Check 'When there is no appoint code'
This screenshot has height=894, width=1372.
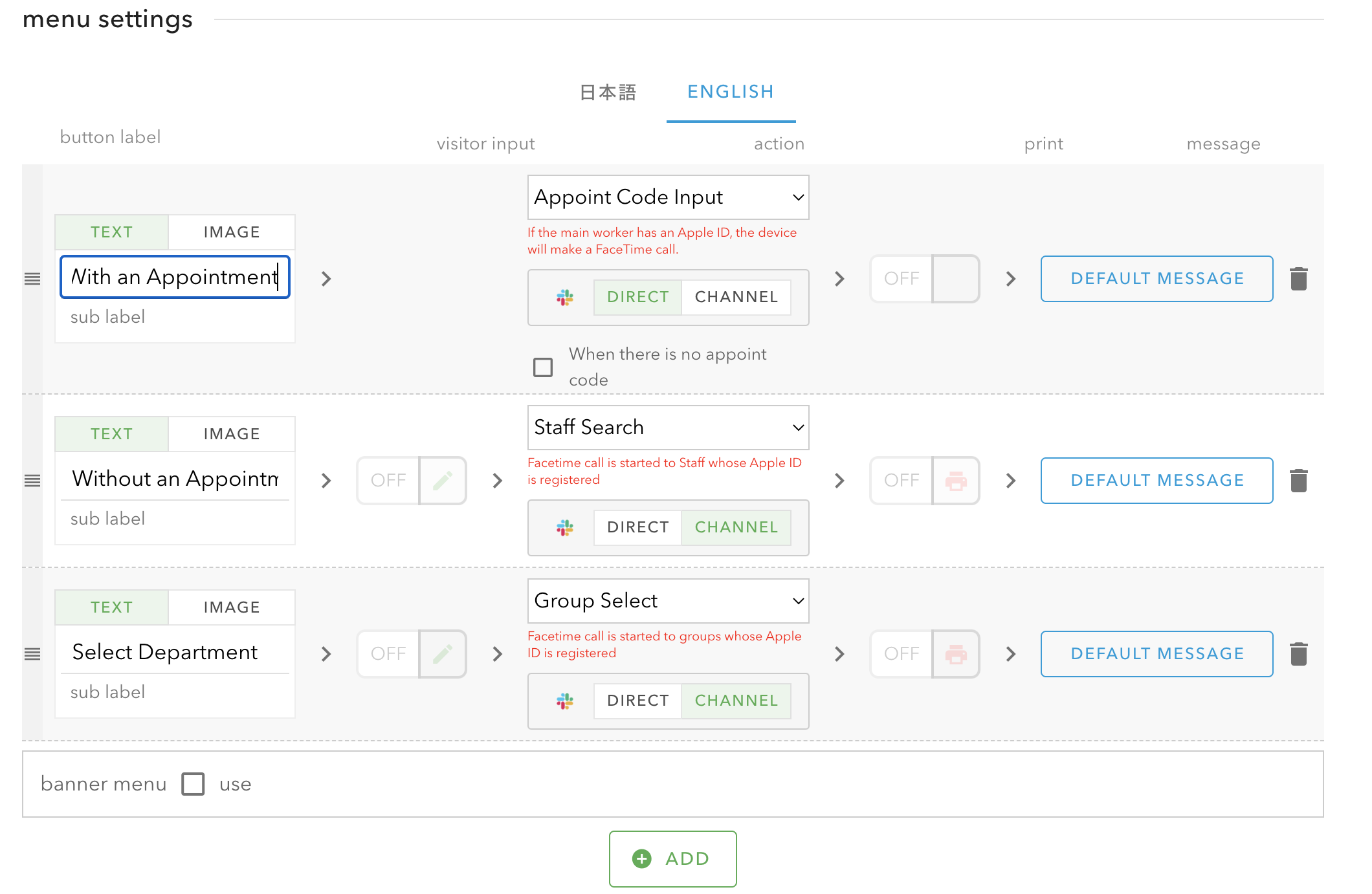coord(543,367)
